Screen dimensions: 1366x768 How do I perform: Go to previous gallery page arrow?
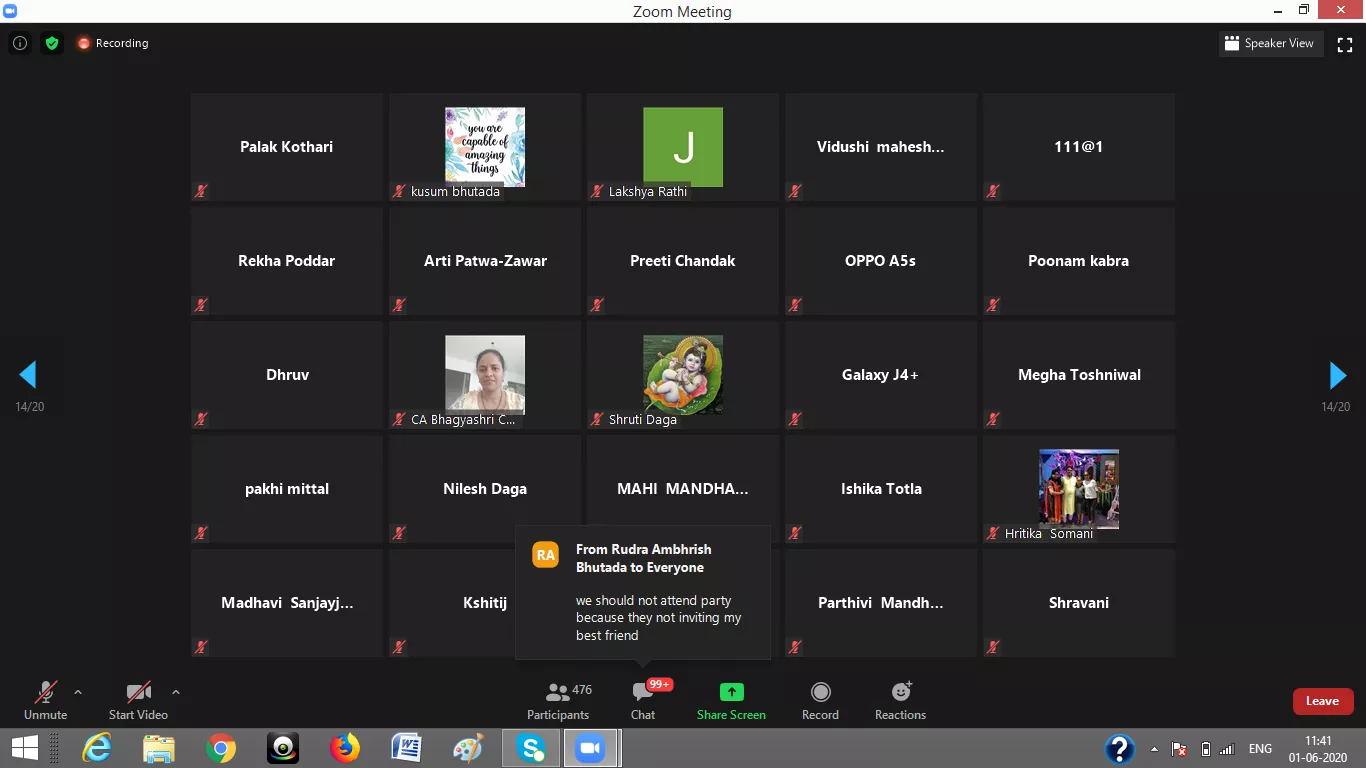tap(28, 375)
